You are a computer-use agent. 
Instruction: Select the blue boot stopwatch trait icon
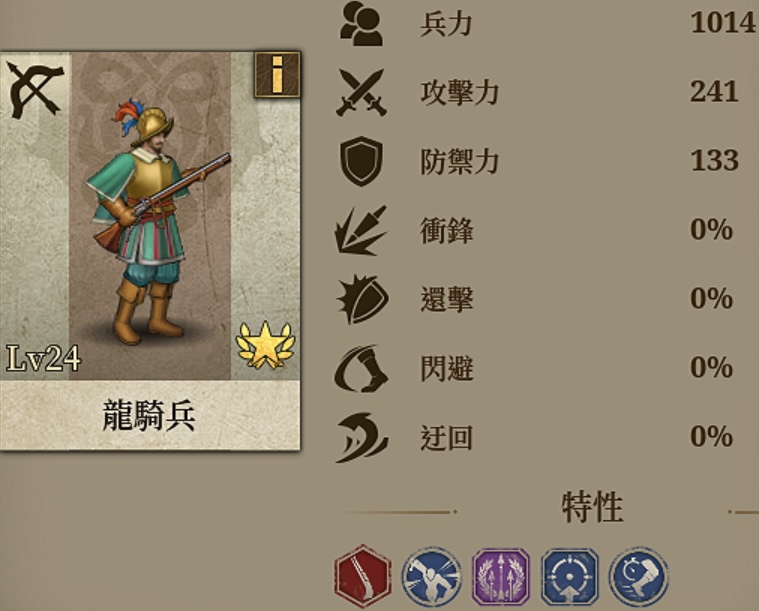tap(638, 577)
